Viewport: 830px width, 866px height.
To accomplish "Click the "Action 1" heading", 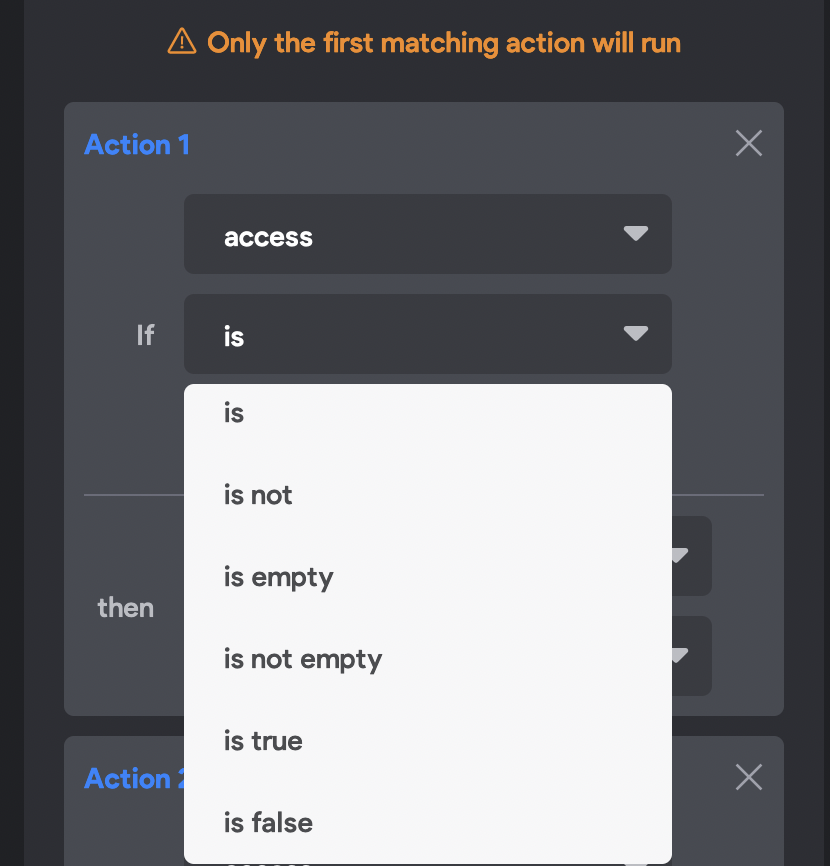I will pos(137,145).
